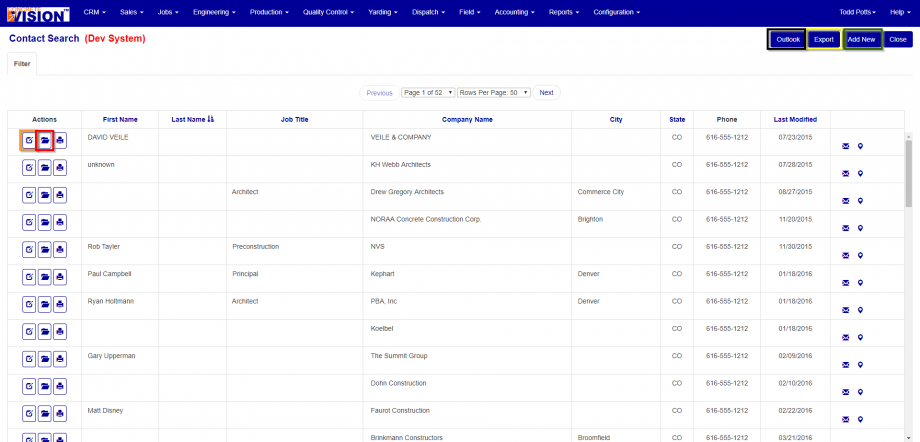Expand the Yarding dropdown menu
The image size is (920, 442).
tap(383, 12)
